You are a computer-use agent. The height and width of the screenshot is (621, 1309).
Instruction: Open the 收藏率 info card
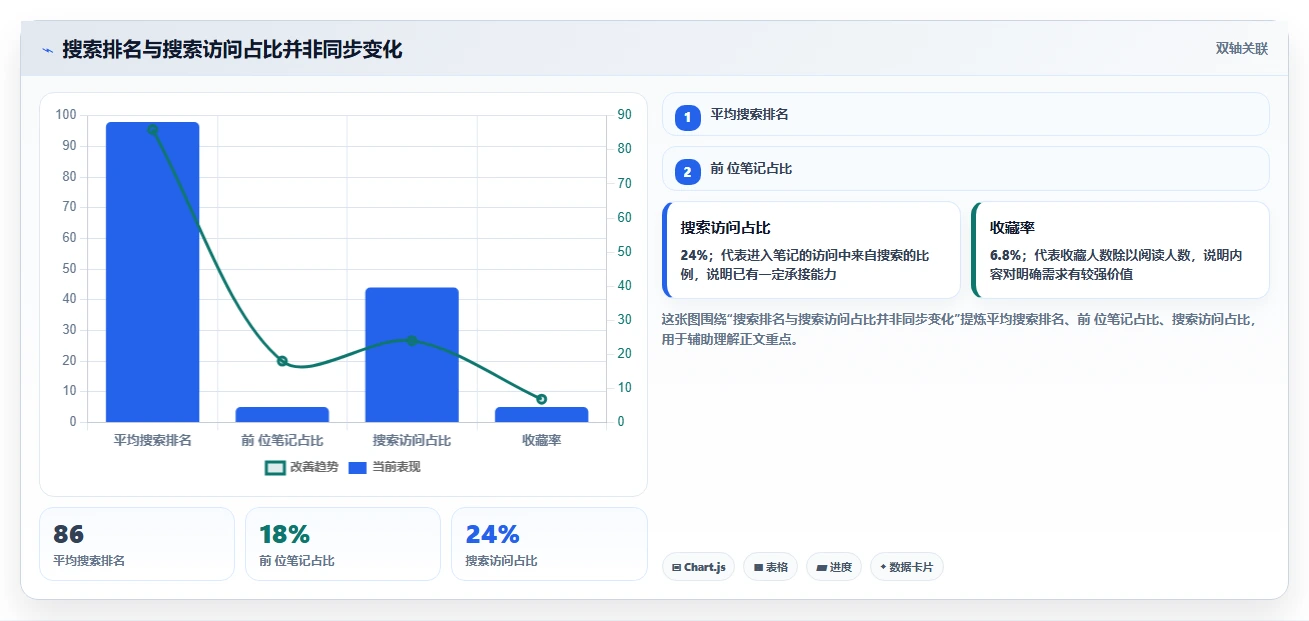click(1120, 250)
